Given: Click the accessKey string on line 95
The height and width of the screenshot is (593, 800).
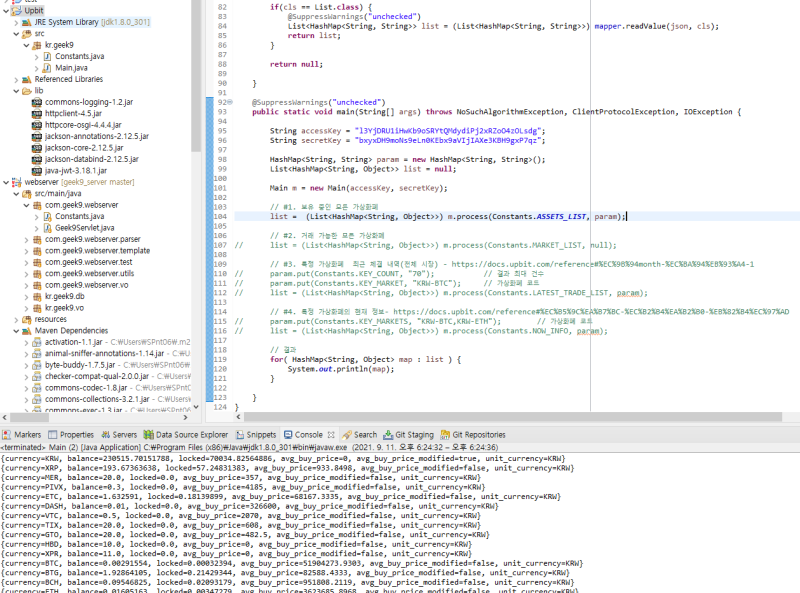Looking at the screenshot, I should click(450, 131).
